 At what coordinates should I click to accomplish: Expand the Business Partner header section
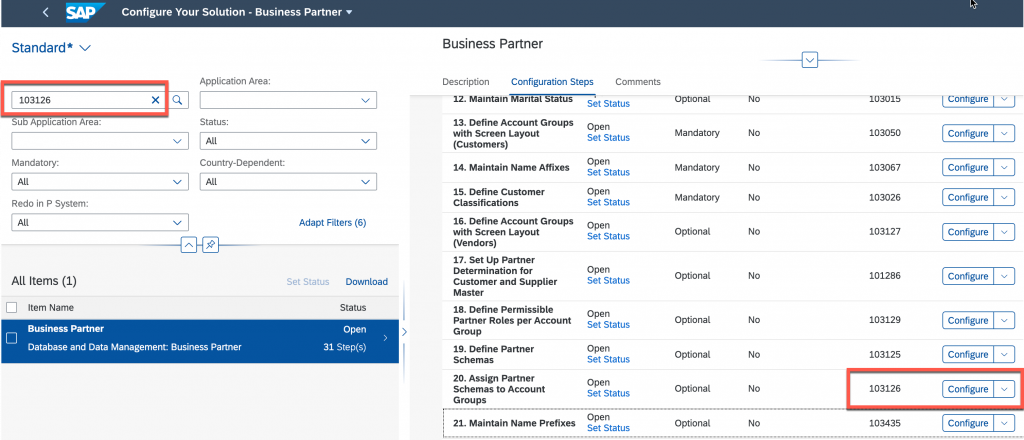coord(810,61)
